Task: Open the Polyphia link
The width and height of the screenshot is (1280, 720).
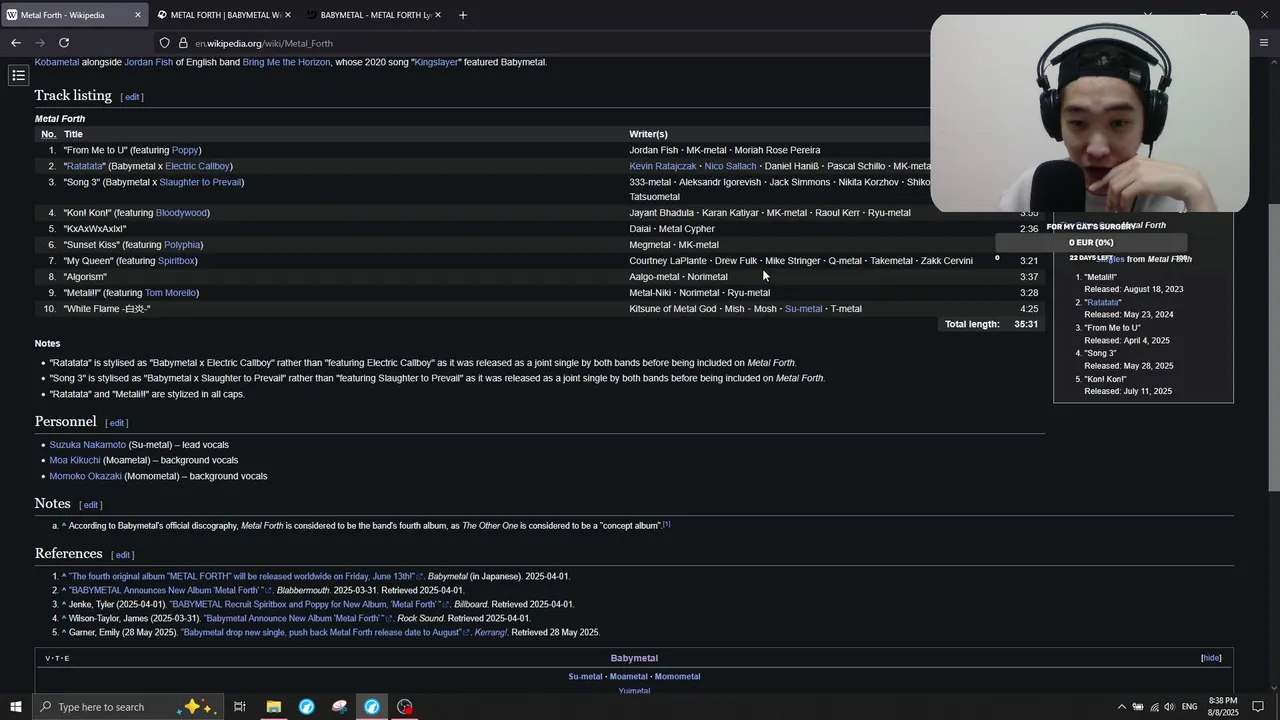Action: tap(182, 245)
